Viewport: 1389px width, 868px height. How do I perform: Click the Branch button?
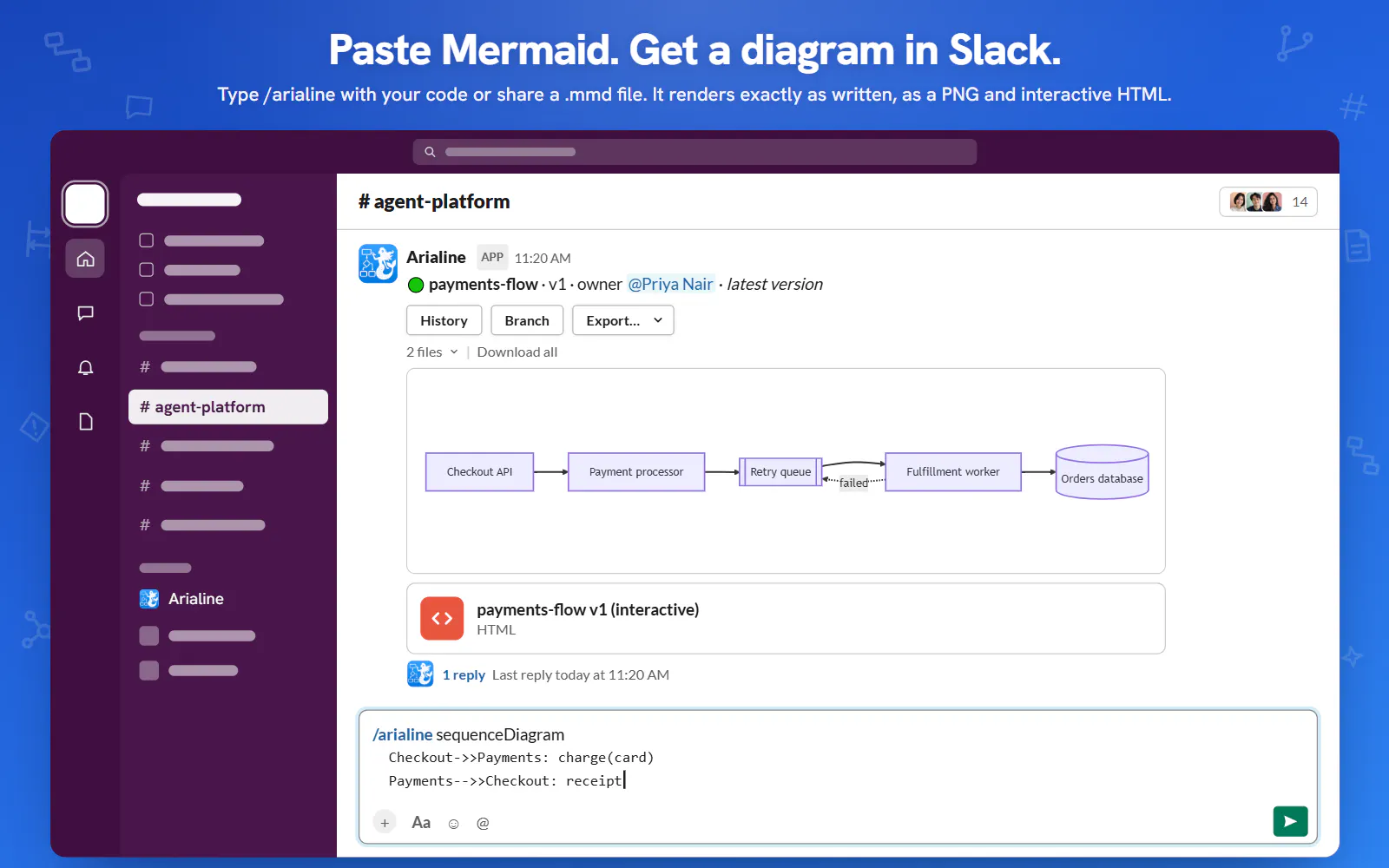[527, 320]
